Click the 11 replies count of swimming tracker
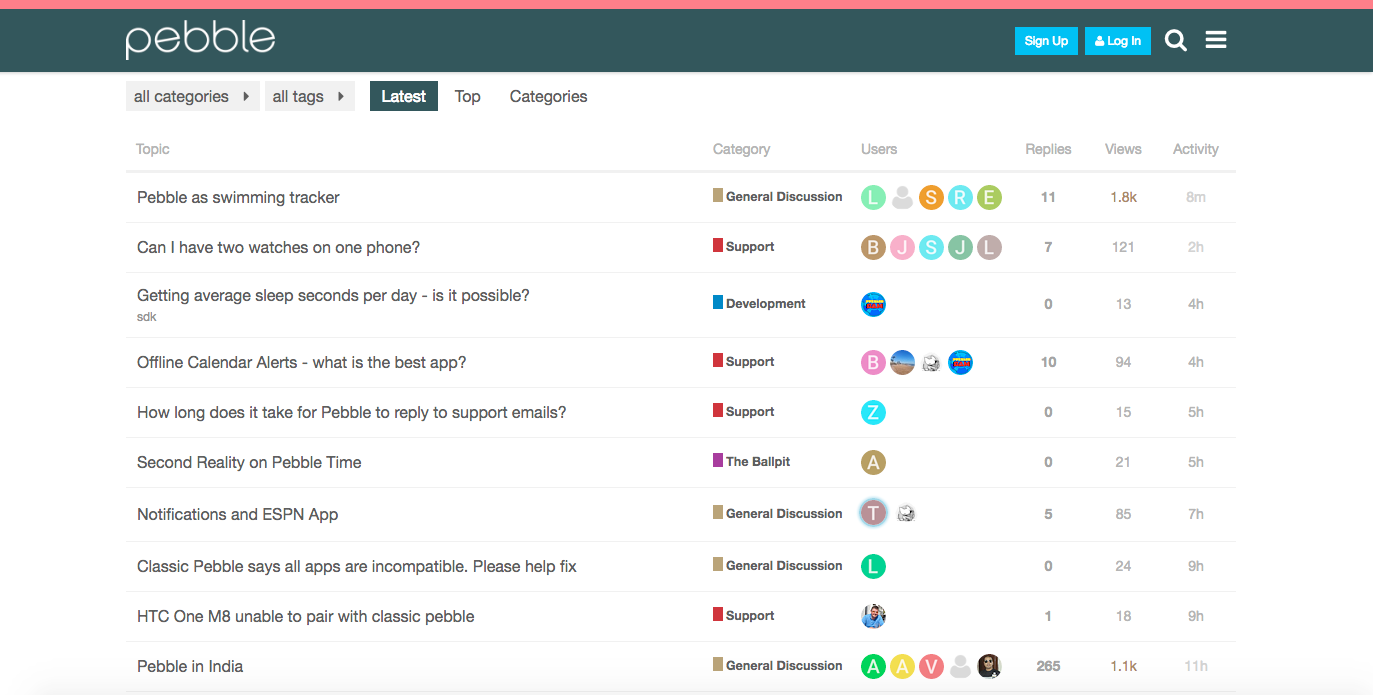 click(x=1048, y=197)
